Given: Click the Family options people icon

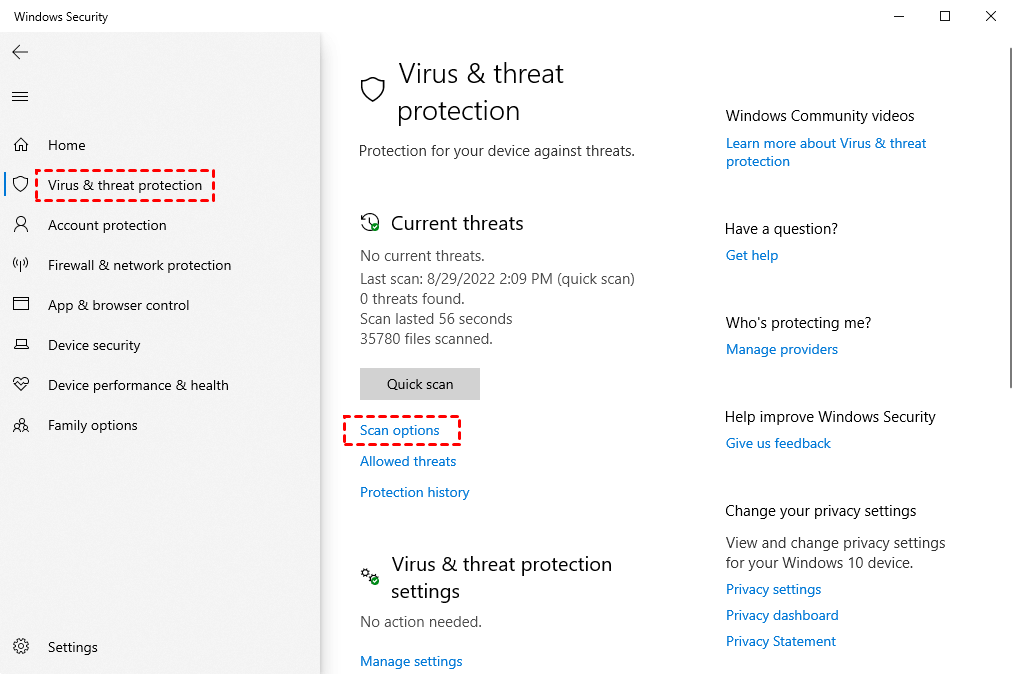Looking at the screenshot, I should [x=21, y=425].
